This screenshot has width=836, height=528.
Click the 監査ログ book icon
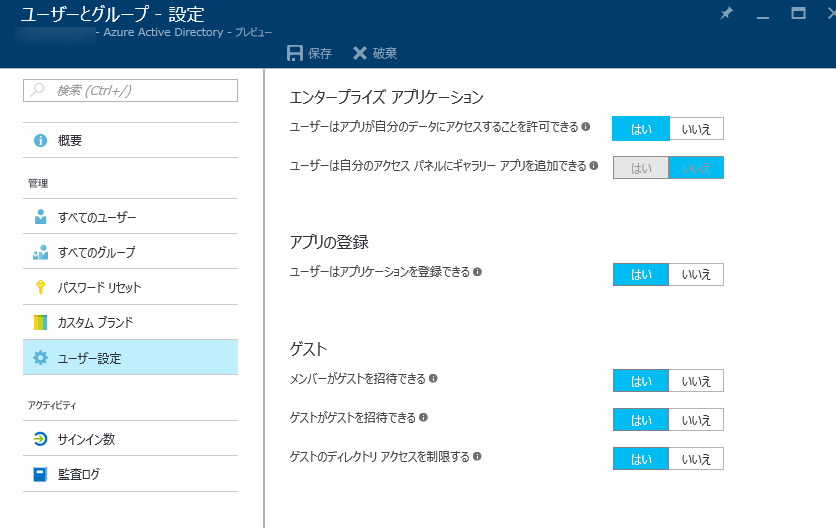tap(40, 474)
